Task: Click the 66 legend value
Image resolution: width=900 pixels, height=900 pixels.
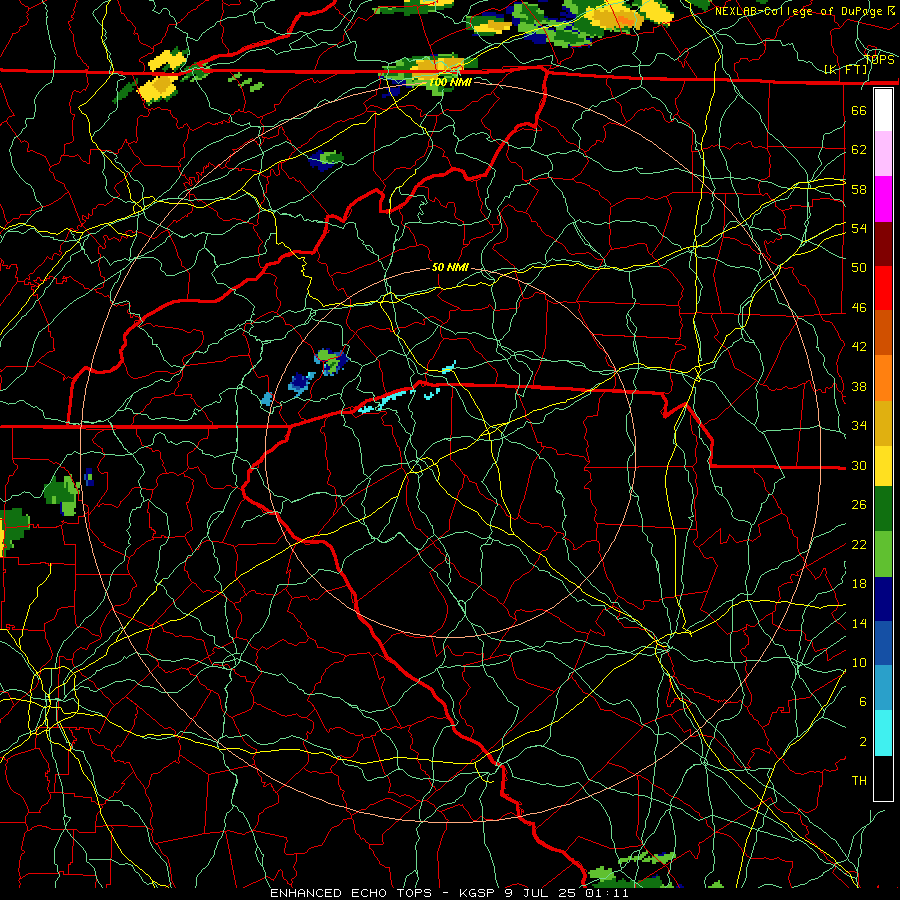Action: coord(859,110)
